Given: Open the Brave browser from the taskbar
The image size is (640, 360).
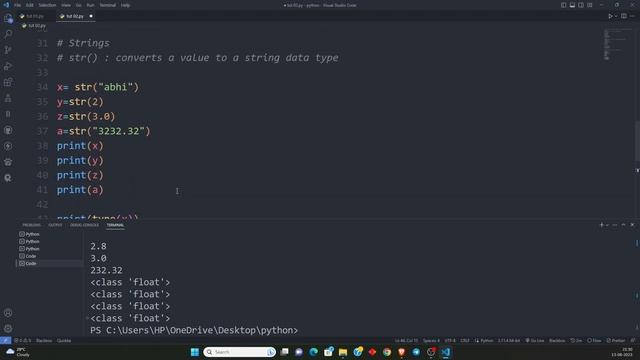Looking at the screenshot, I should click(401, 352).
